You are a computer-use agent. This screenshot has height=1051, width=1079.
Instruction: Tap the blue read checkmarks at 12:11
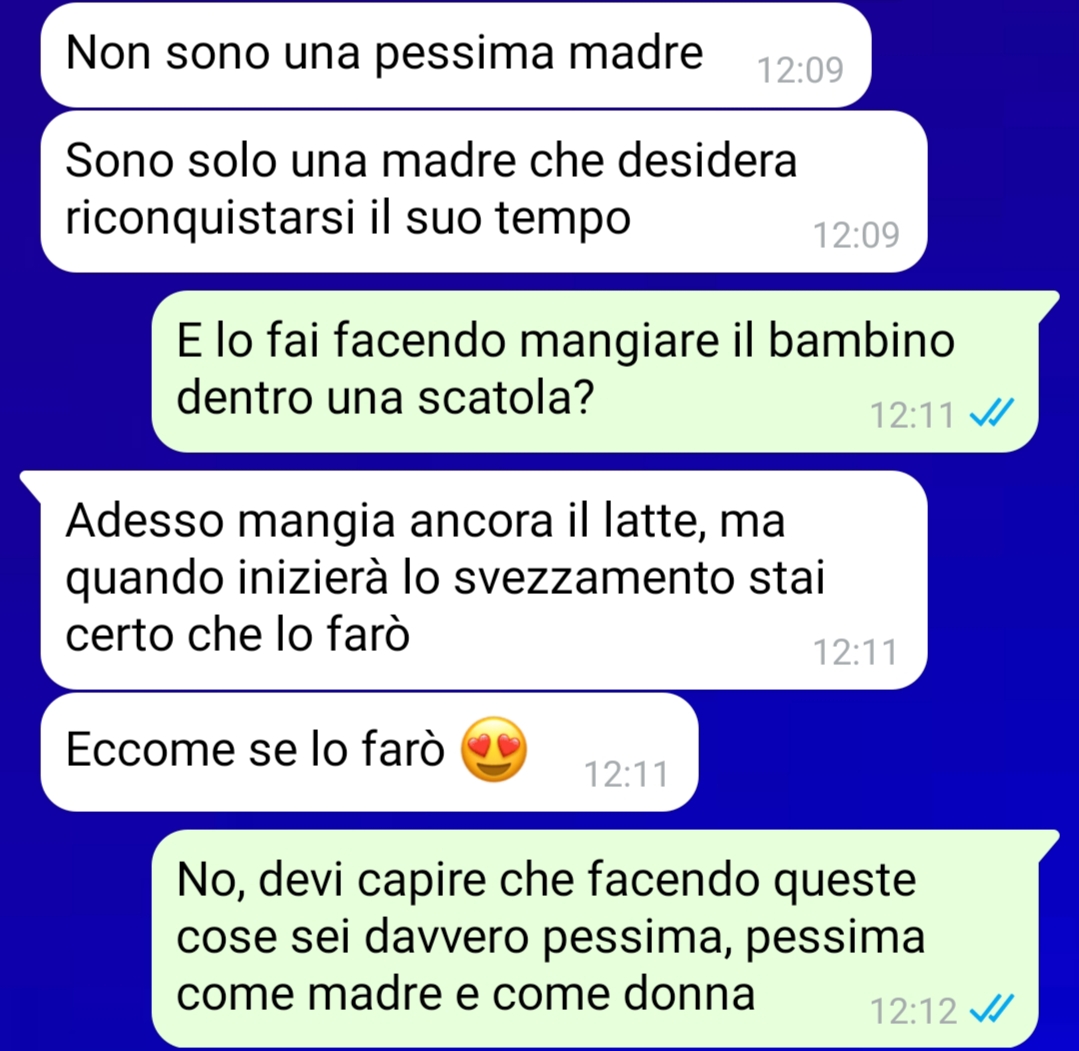[992, 413]
